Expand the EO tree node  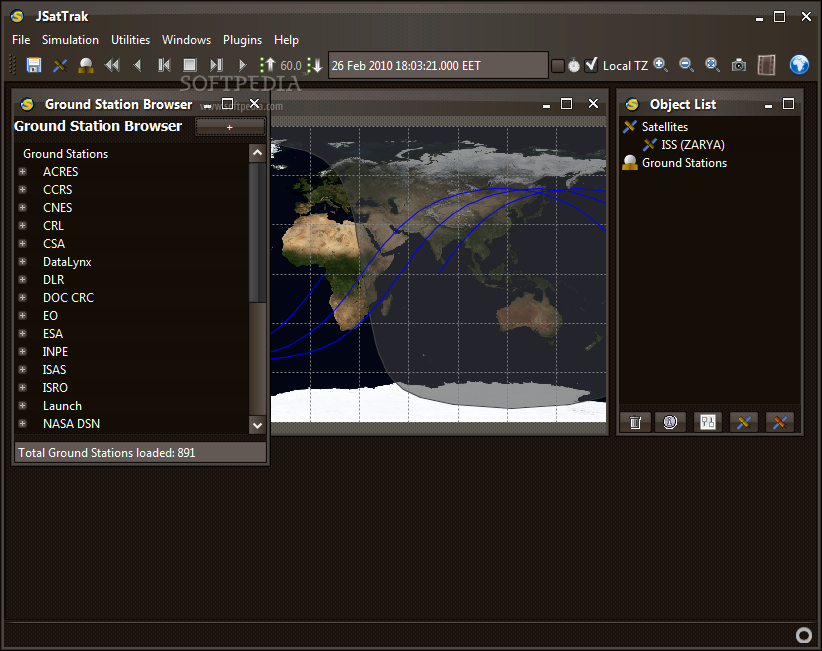coord(23,316)
